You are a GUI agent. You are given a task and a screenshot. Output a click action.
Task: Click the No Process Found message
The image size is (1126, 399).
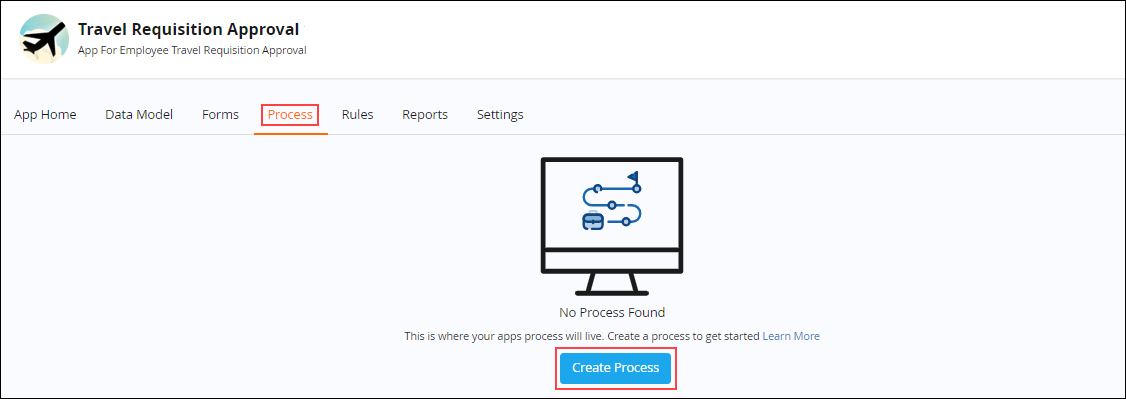coord(612,313)
